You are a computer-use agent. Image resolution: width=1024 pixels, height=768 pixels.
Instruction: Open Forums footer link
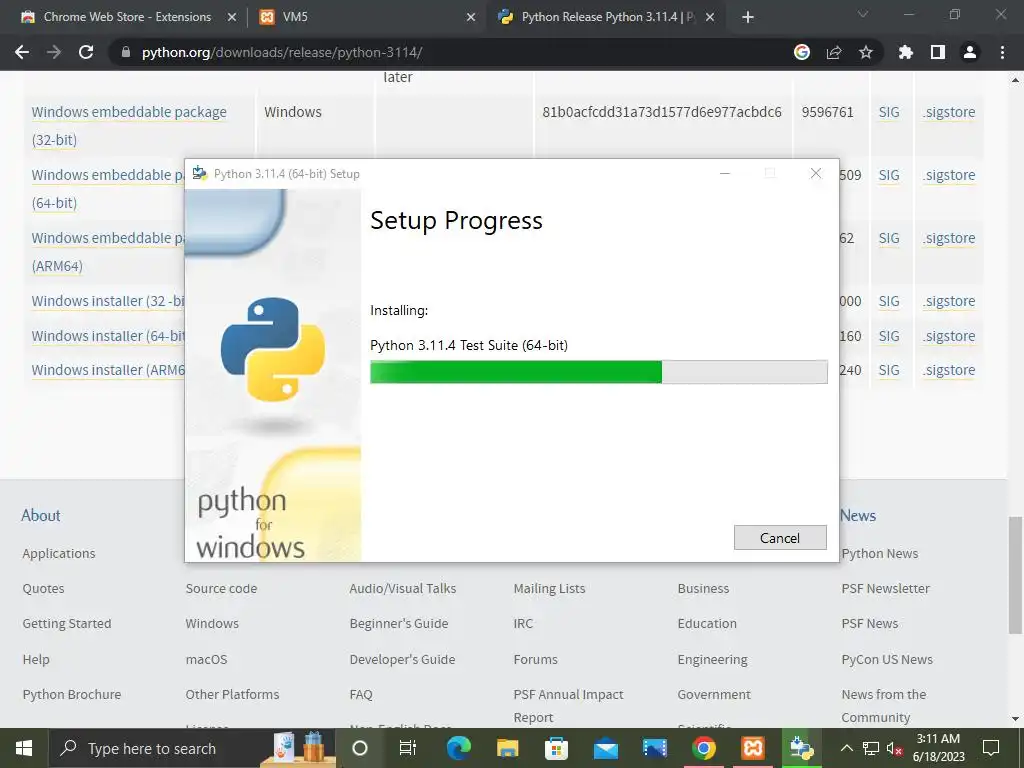point(536,659)
